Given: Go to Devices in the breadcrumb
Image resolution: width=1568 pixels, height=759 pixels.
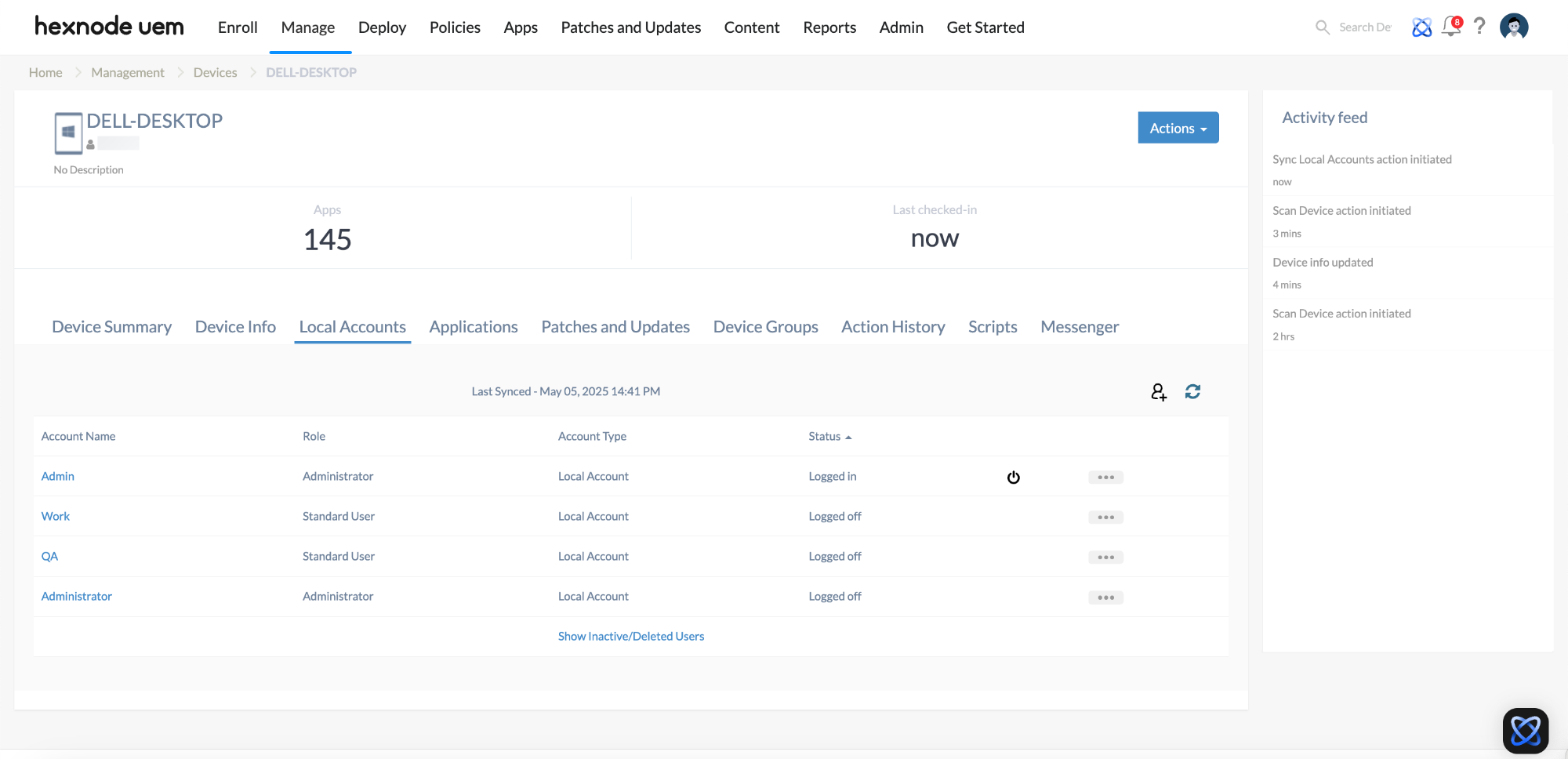Looking at the screenshot, I should [215, 73].
